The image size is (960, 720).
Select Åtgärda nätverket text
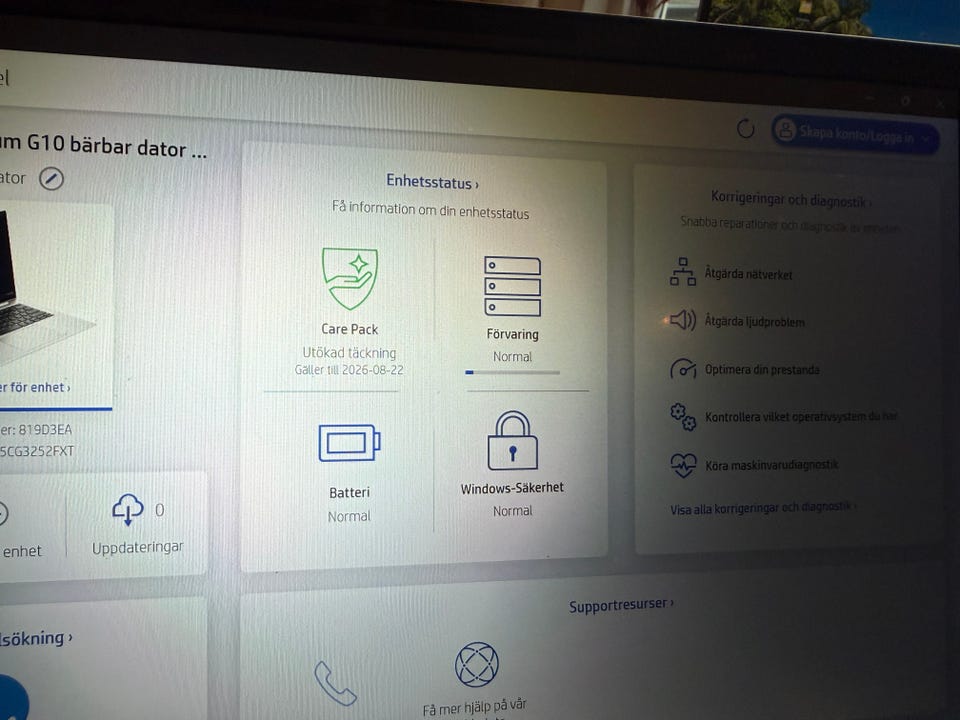748,274
